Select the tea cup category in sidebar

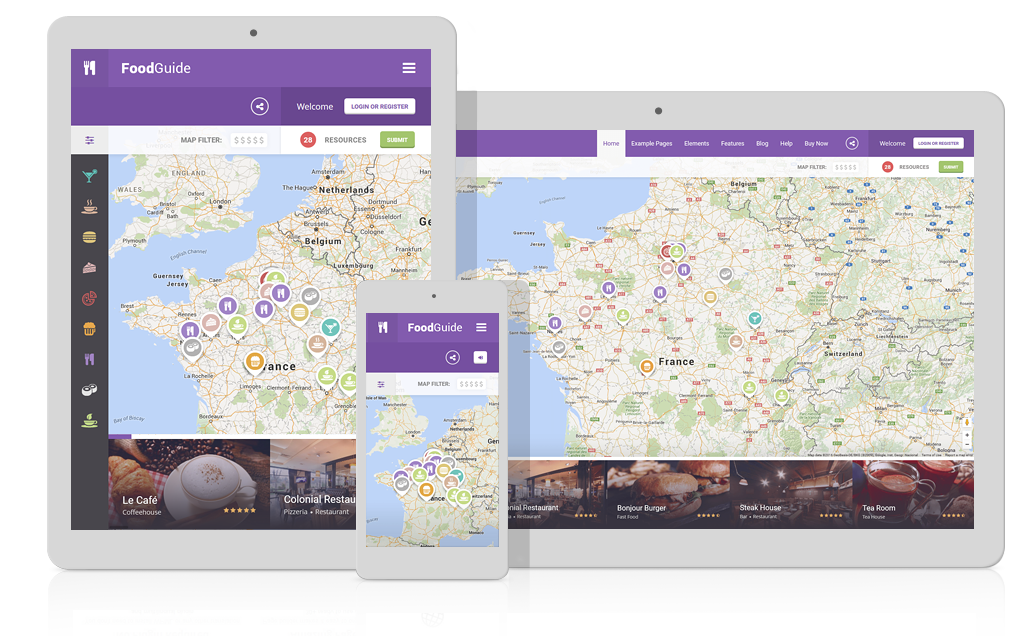[90, 420]
